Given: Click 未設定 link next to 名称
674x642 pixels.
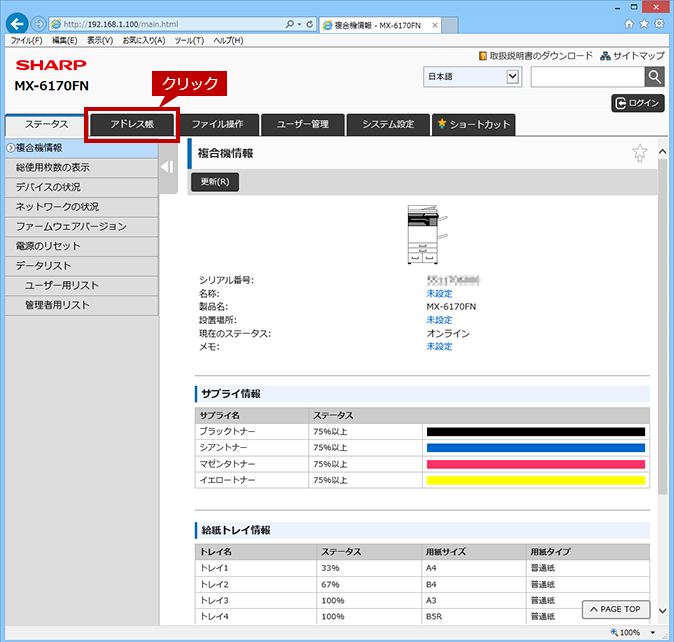Looking at the screenshot, I should click(x=439, y=293).
